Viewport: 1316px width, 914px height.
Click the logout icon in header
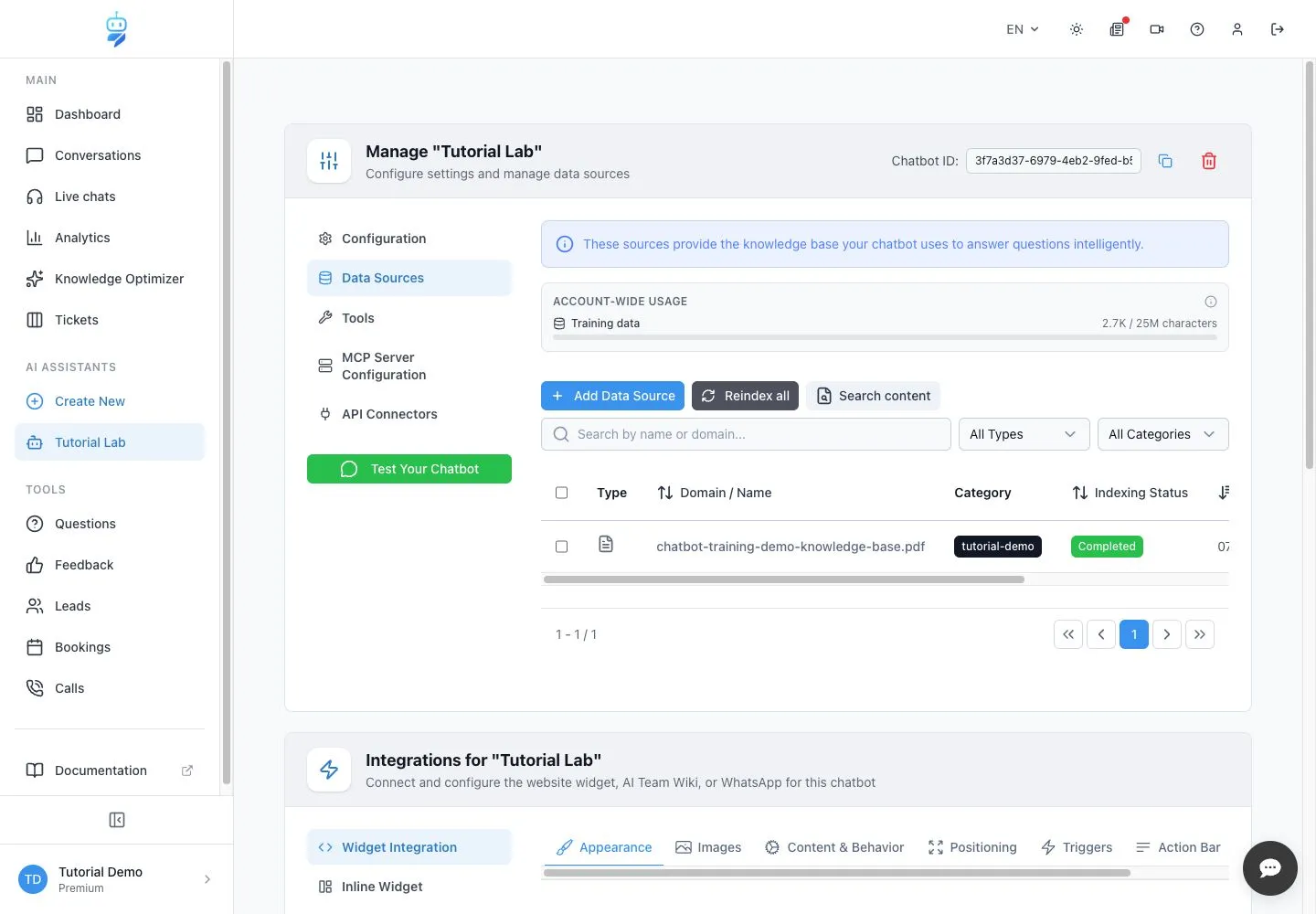pos(1278,29)
